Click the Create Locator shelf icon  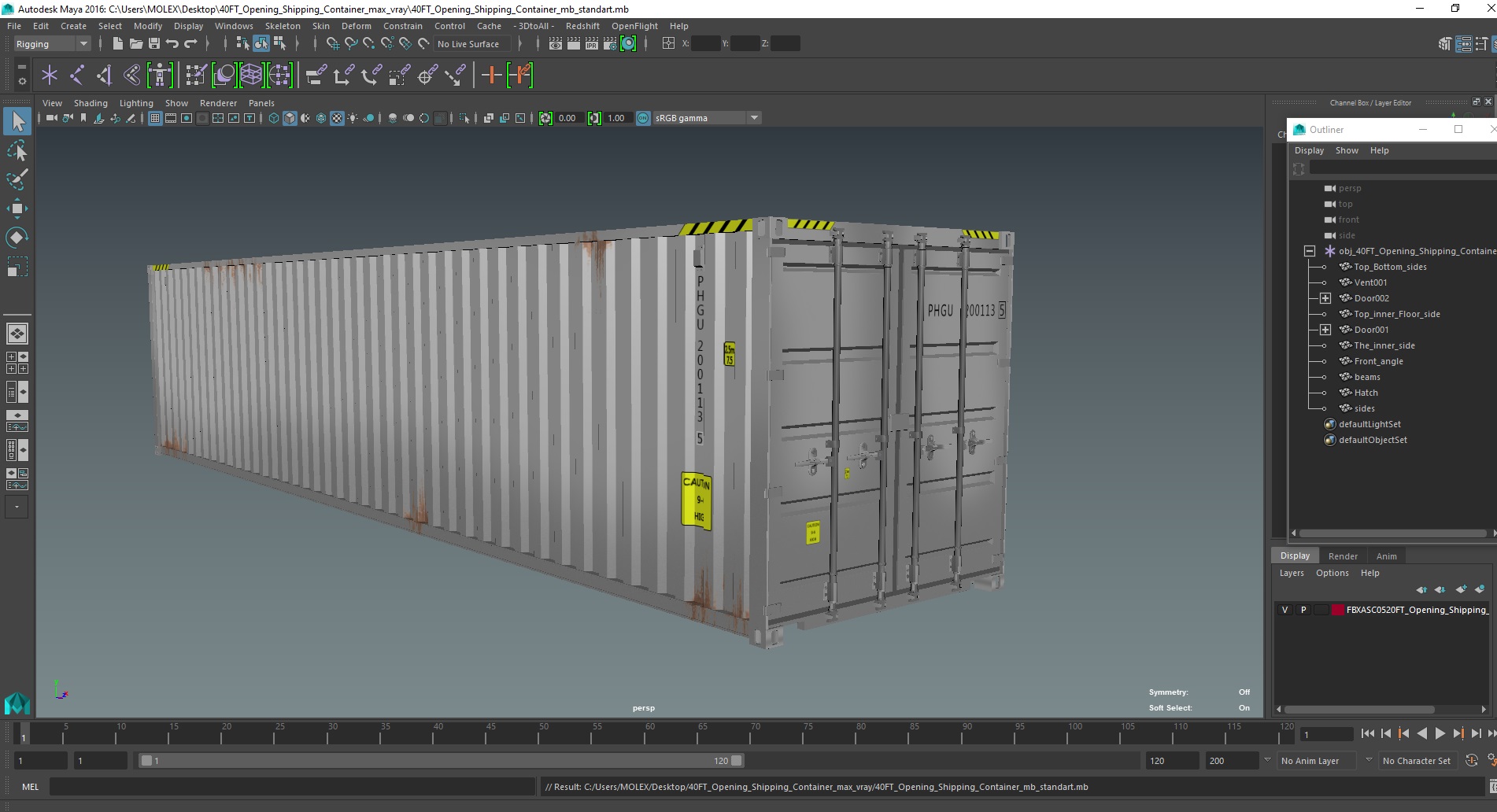click(x=50, y=76)
